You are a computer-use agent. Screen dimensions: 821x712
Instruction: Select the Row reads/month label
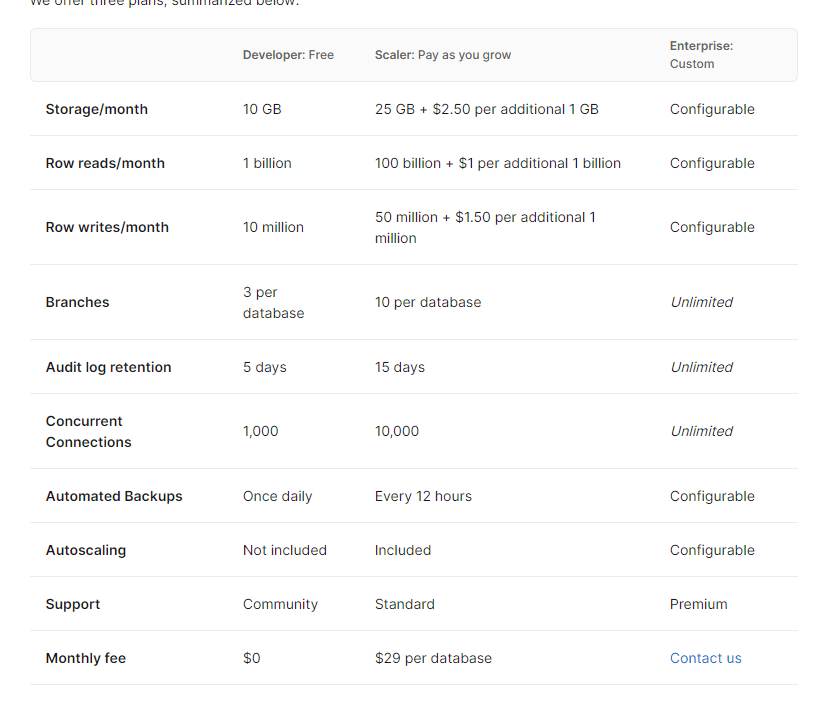pos(105,163)
